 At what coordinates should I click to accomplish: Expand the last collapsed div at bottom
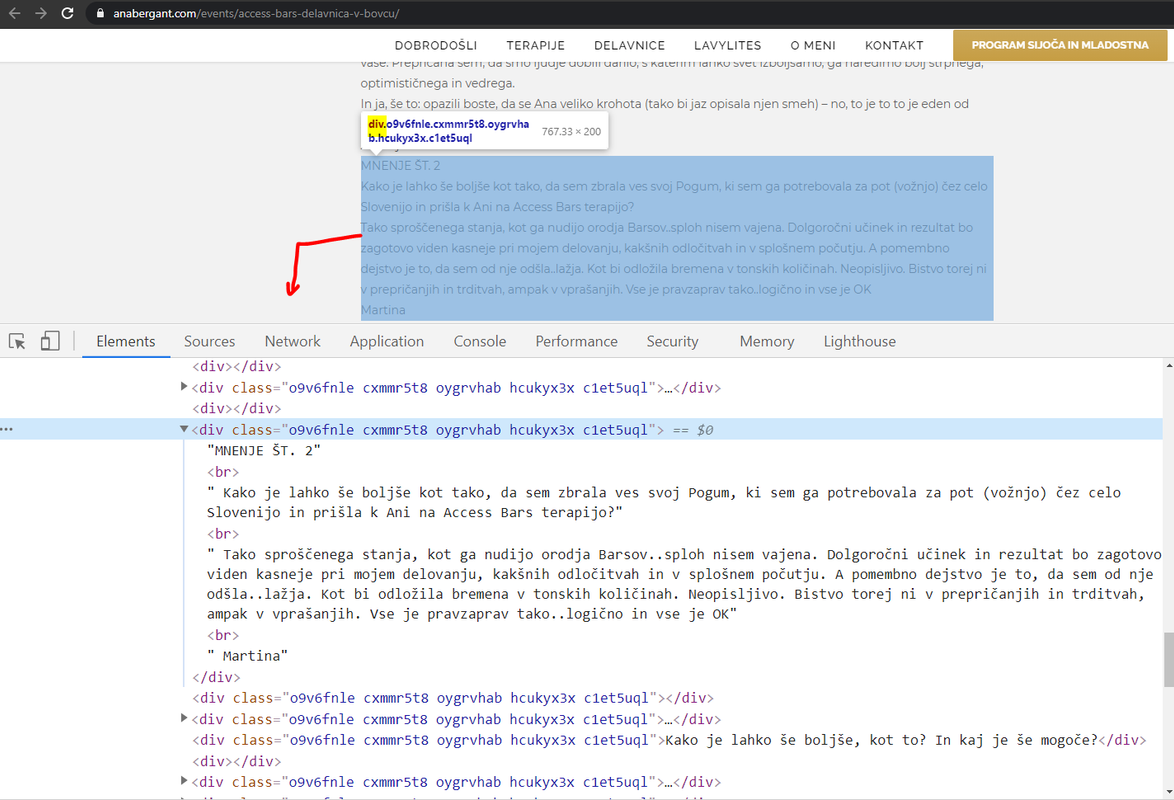click(183, 781)
